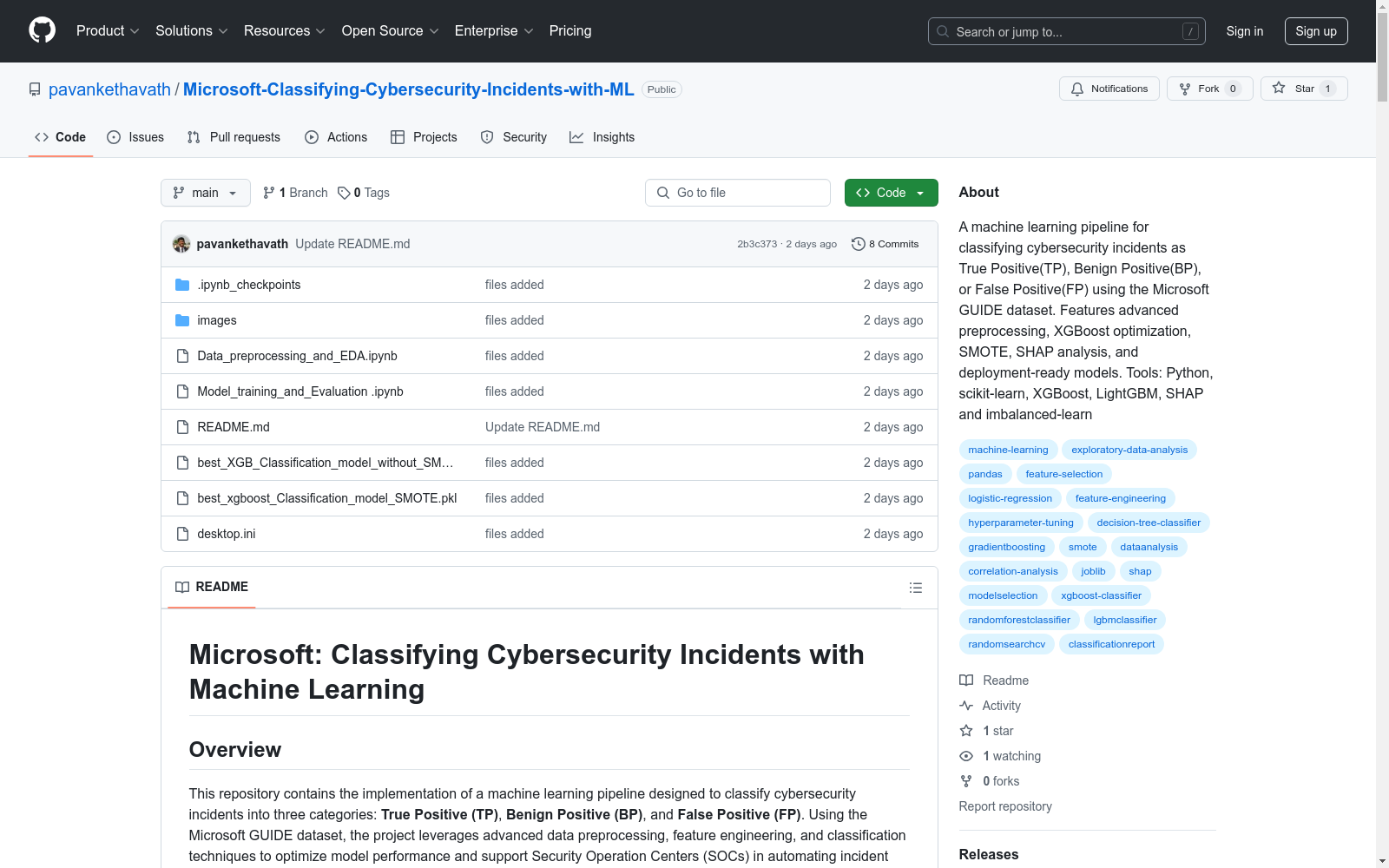
Task: Open the README outline list icon
Action: (915, 588)
